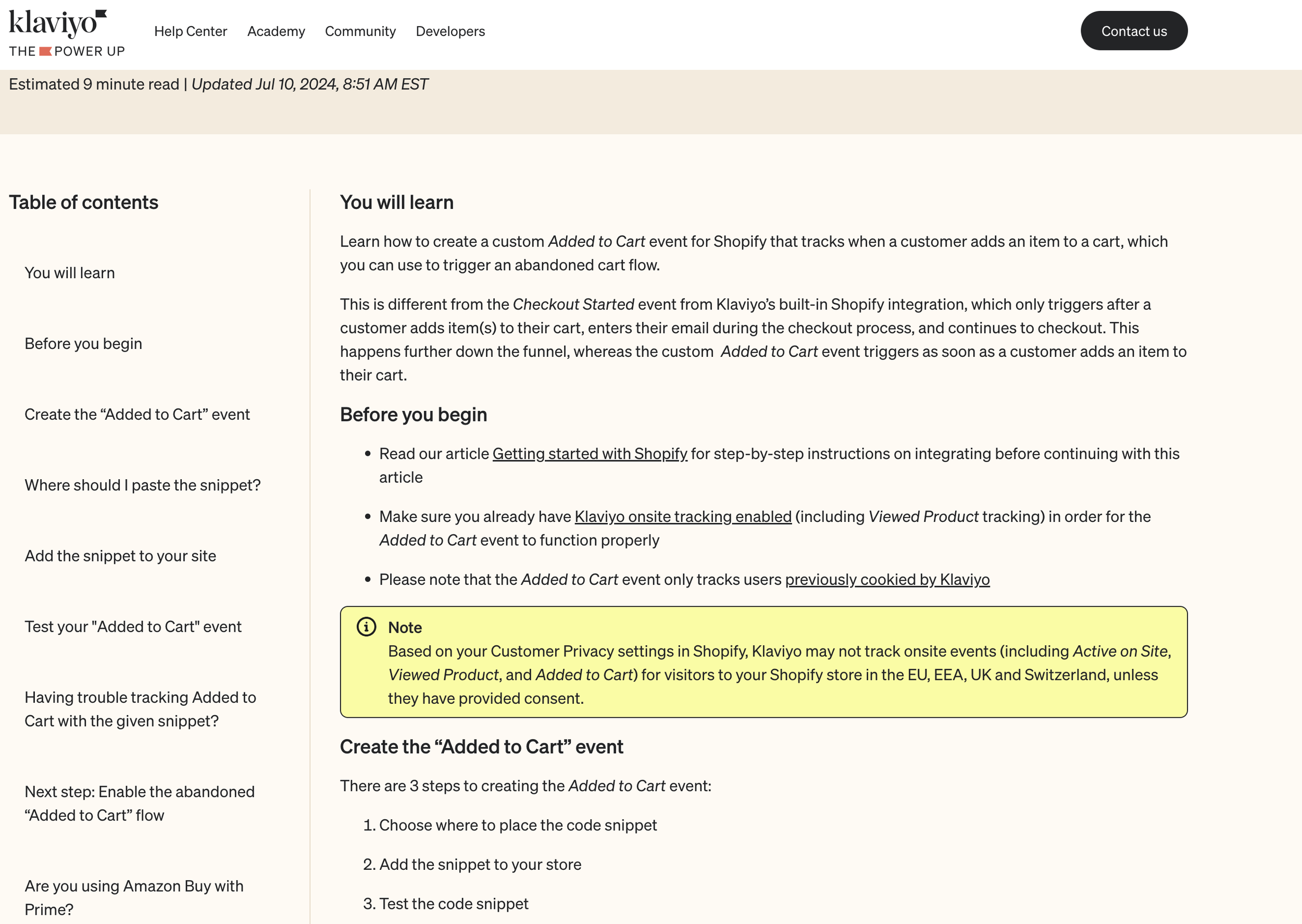Open the Getting started with Shopify link
The width and height of the screenshot is (1302, 924).
(x=589, y=454)
